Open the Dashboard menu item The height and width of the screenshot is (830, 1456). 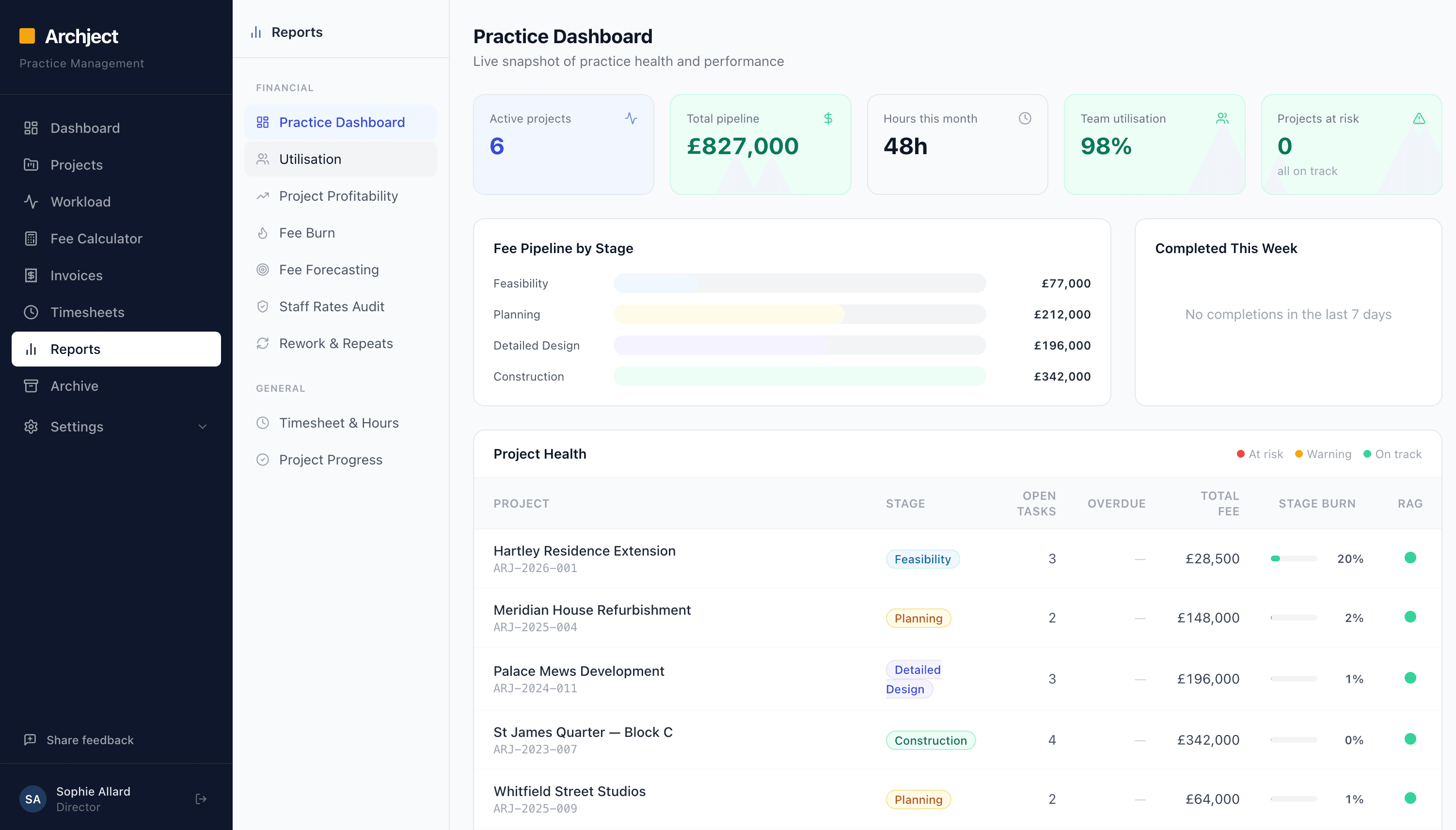click(116, 128)
